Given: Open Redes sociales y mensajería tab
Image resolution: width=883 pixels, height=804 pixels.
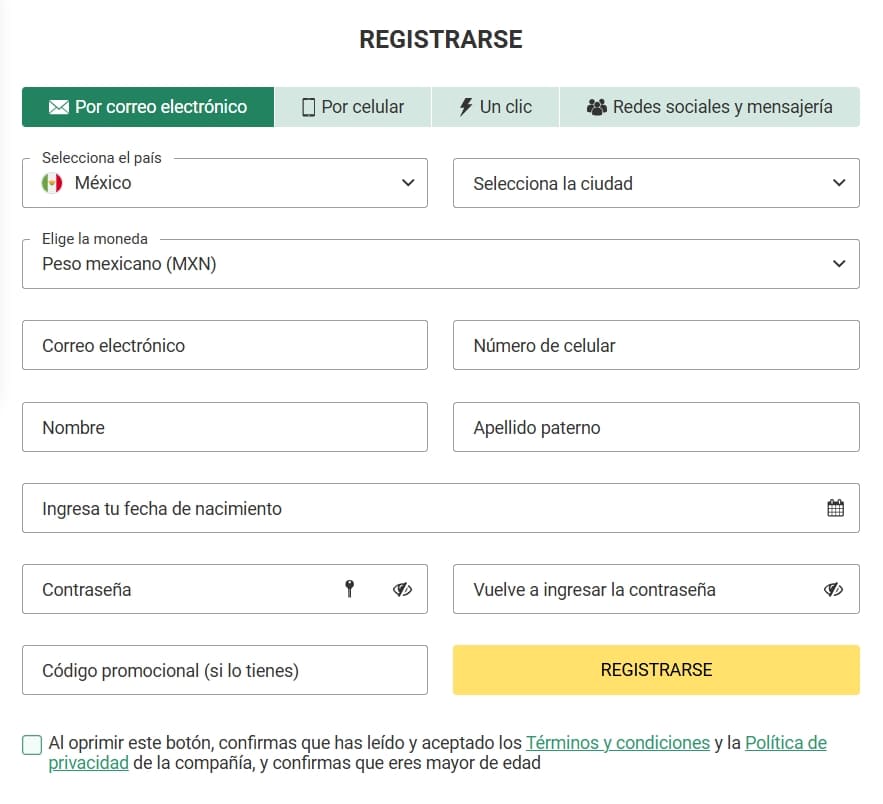Looking at the screenshot, I should click(709, 107).
